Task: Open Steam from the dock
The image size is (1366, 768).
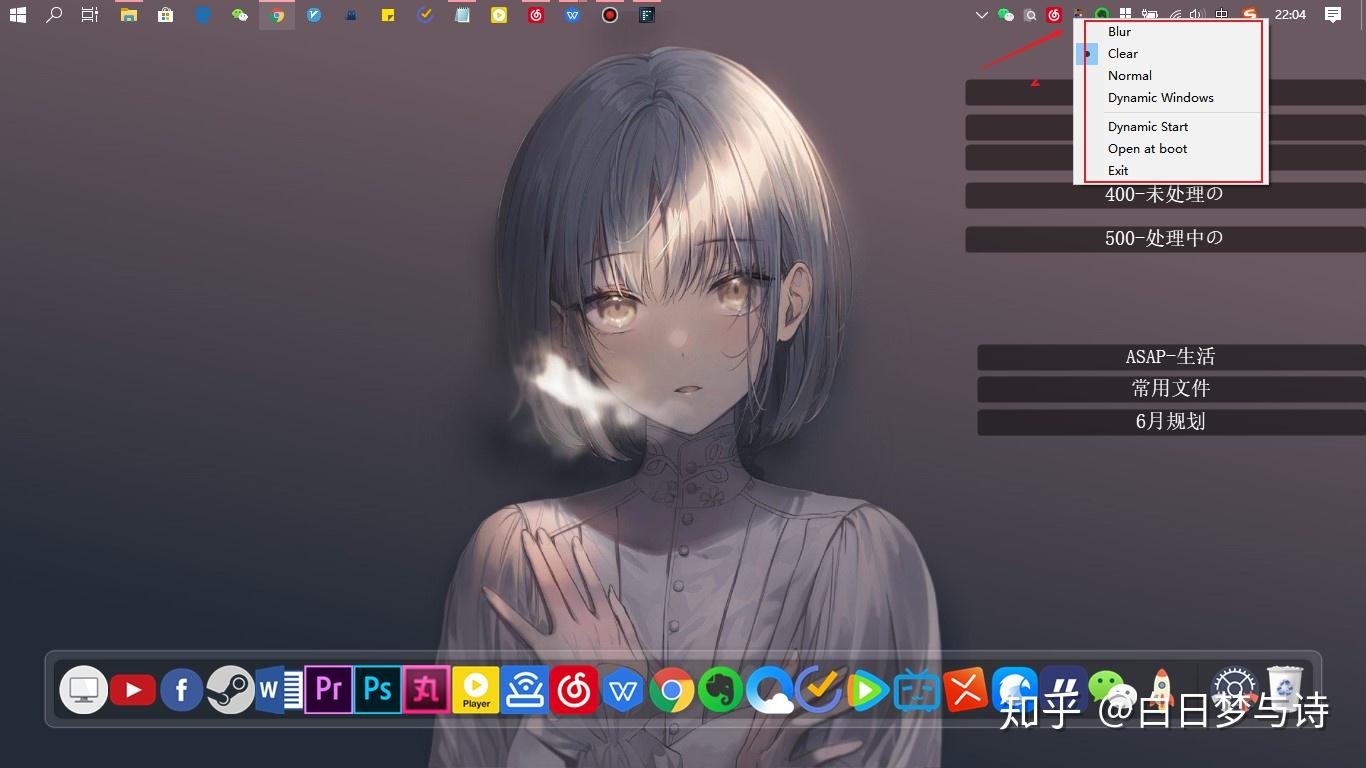Action: click(x=231, y=690)
